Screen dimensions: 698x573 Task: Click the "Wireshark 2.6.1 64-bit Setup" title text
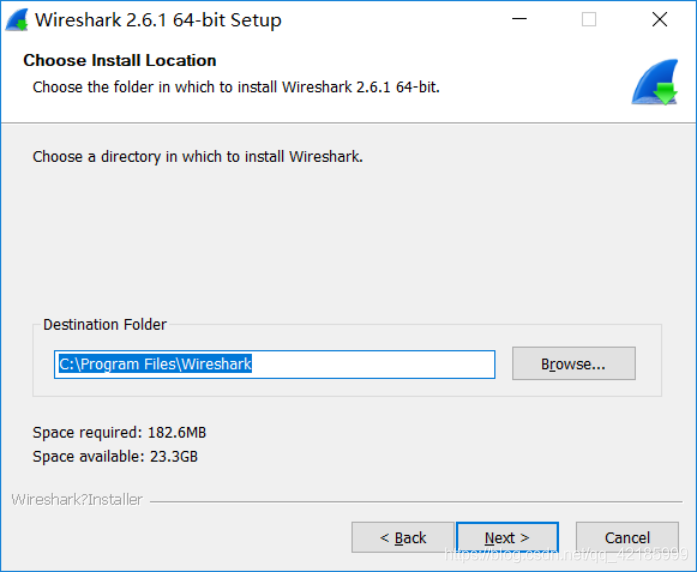[158, 20]
